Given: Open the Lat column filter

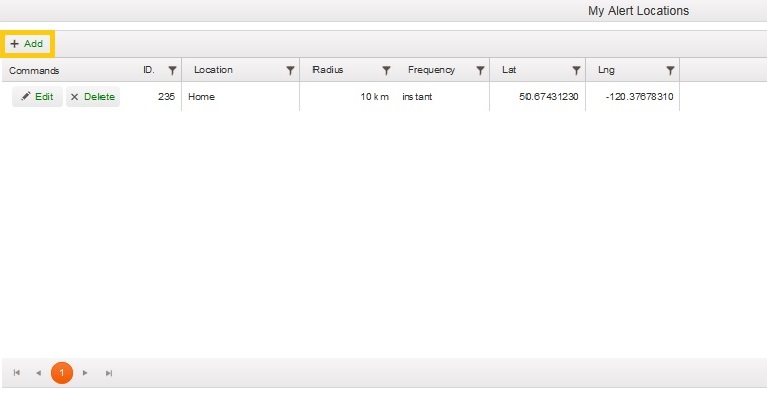Looking at the screenshot, I should pyautogui.click(x=576, y=70).
